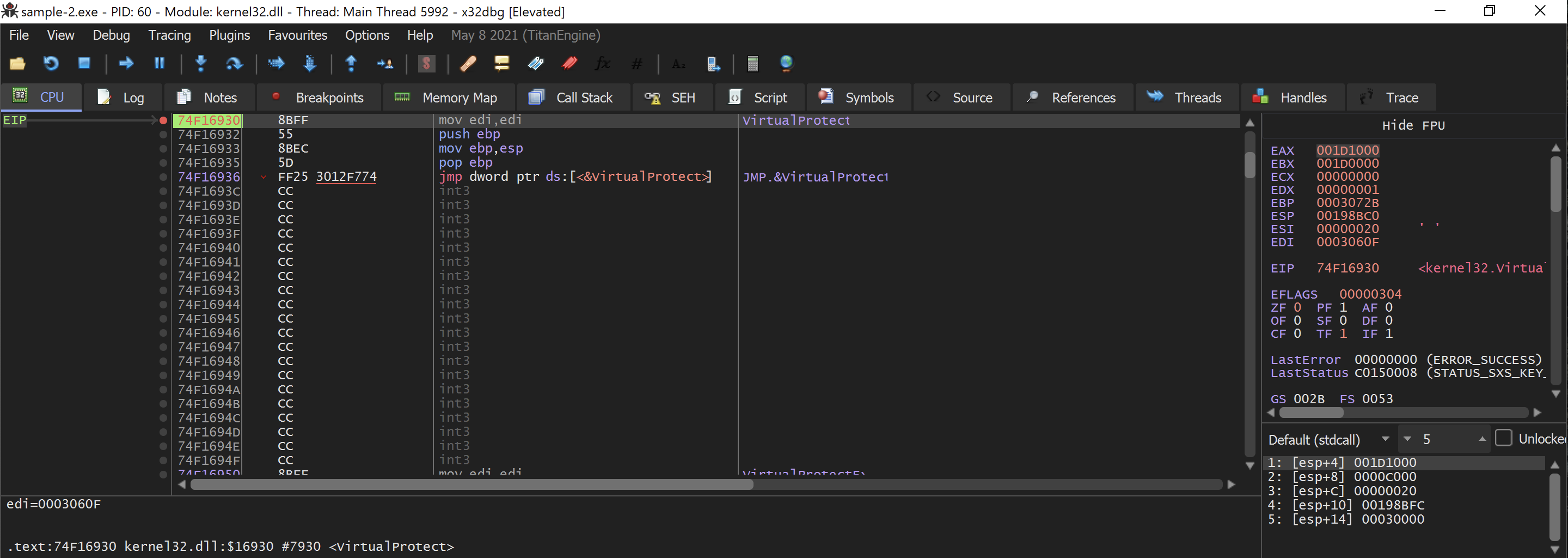Image resolution: width=1568 pixels, height=558 pixels.
Task: Step over with the curved arrow icon
Action: click(234, 63)
